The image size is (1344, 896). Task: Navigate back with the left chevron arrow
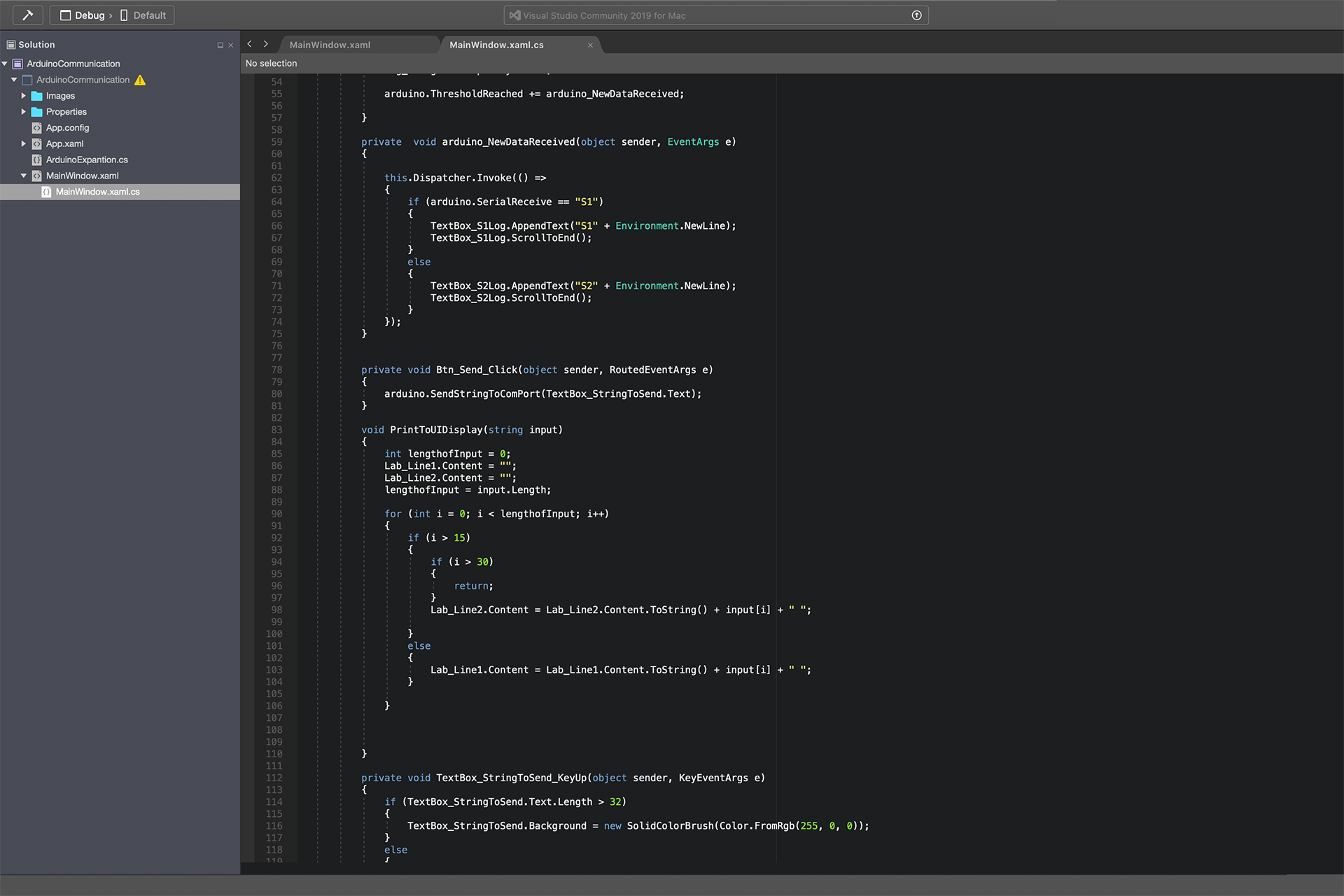pyautogui.click(x=249, y=44)
